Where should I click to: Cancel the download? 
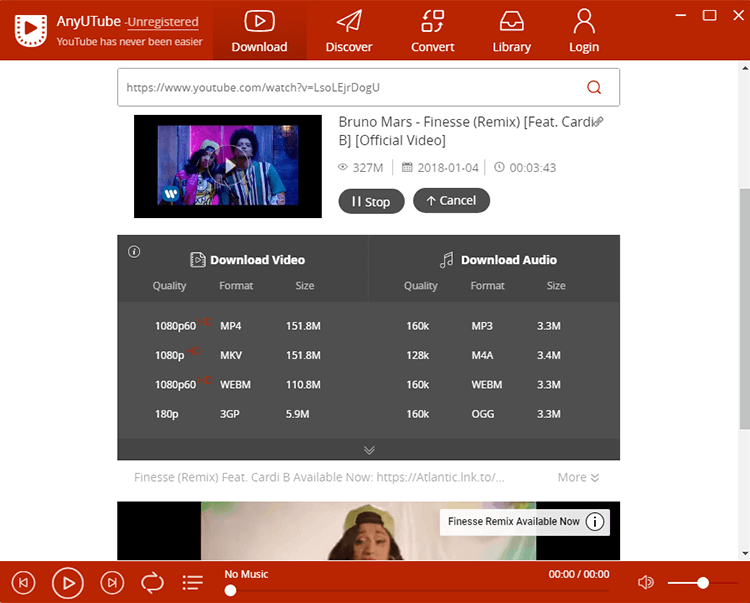[451, 200]
